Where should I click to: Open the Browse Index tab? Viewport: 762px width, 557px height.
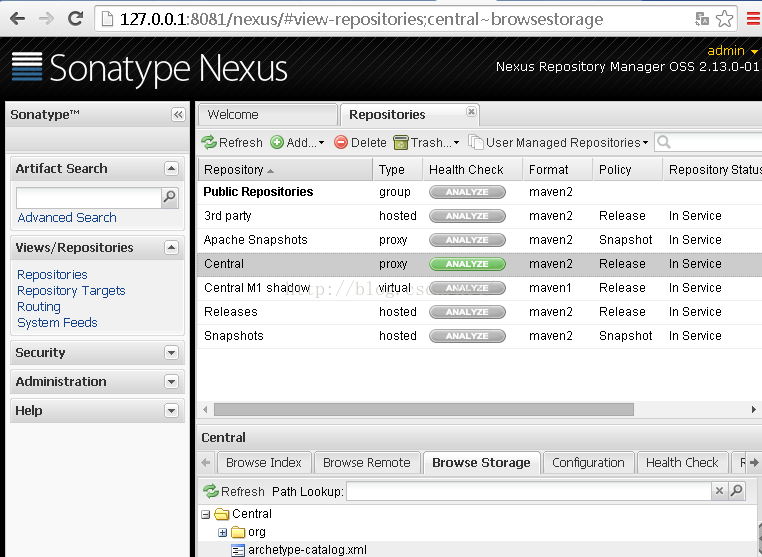click(x=263, y=462)
